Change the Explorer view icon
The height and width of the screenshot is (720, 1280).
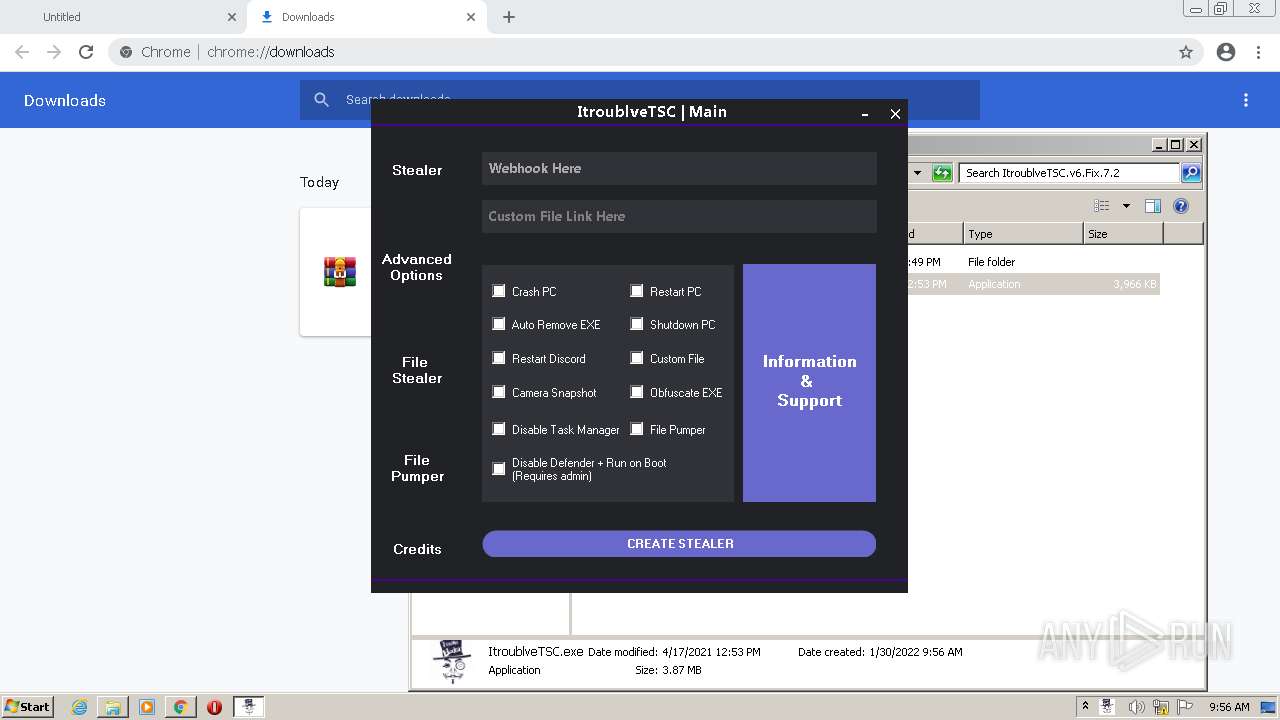coord(1102,206)
